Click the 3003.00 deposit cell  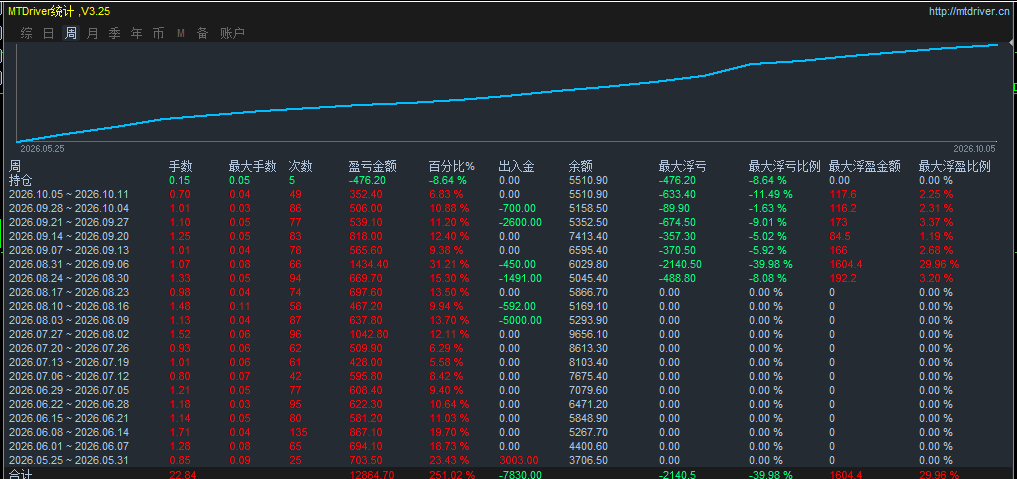[518, 460]
